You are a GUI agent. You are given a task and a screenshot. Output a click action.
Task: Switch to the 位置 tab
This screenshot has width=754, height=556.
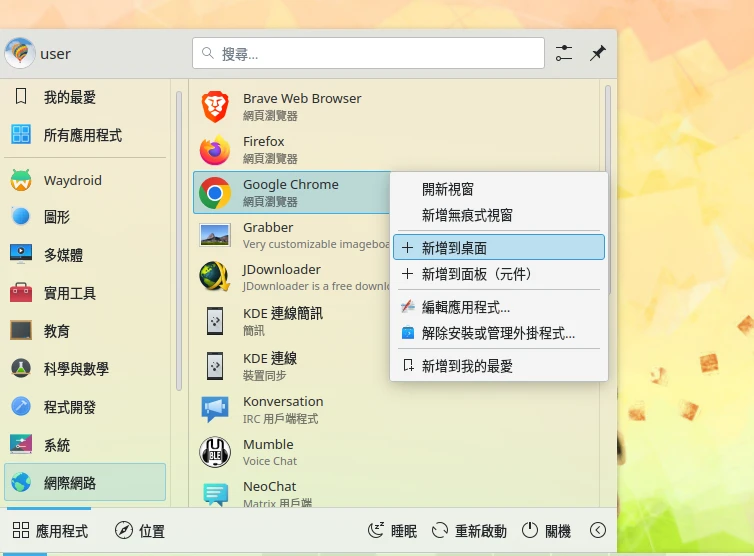click(x=140, y=531)
